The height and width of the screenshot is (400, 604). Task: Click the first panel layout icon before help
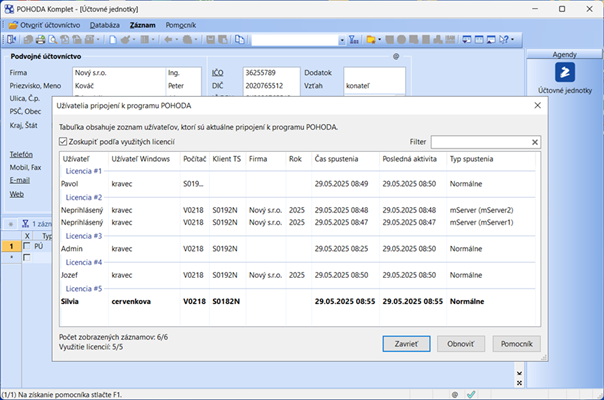pyautogui.click(x=467, y=39)
